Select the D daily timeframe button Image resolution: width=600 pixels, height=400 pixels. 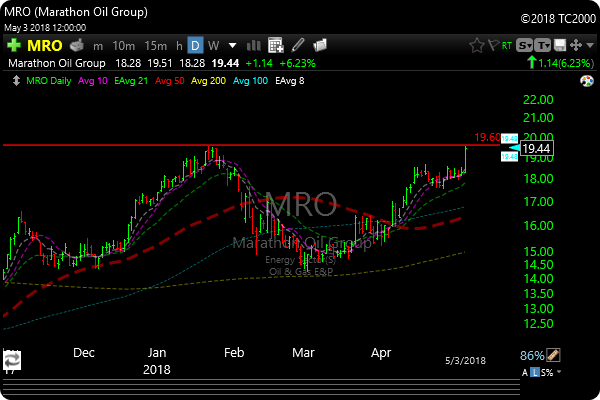[196, 45]
